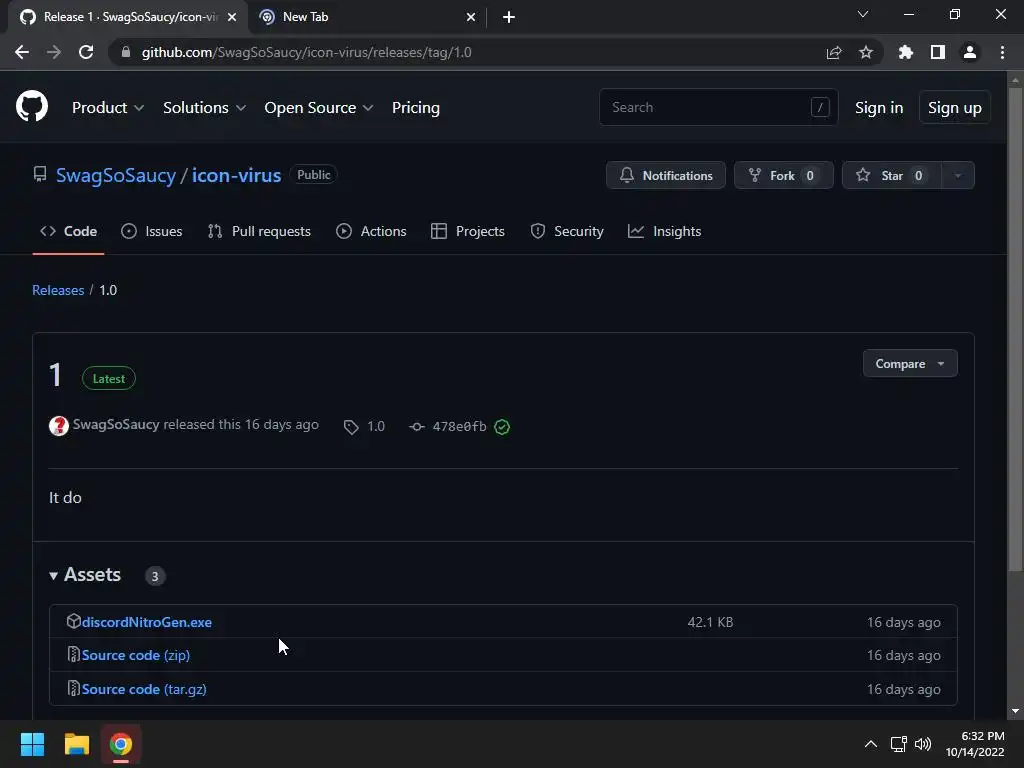Bookmark this page with the star icon

coord(866,52)
